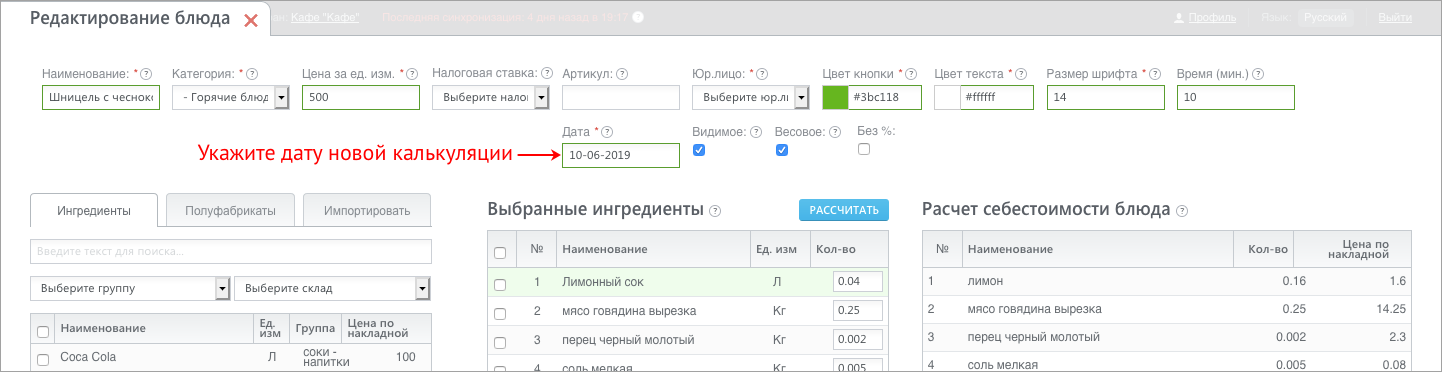This screenshot has width=1442, height=372.
Task: Open Налоговая ставка dropdown
Action: (x=491, y=97)
